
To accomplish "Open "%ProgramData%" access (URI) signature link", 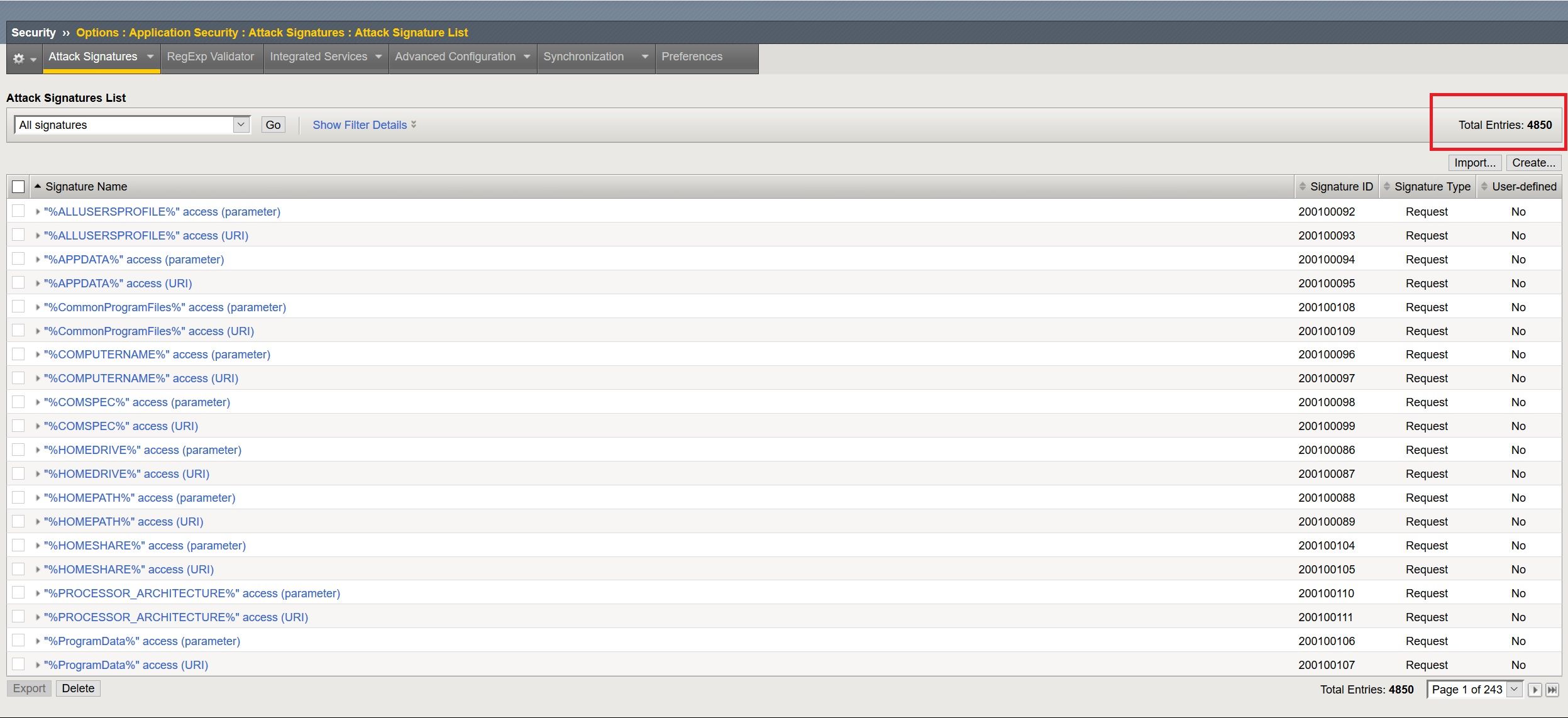I will (x=126, y=665).
